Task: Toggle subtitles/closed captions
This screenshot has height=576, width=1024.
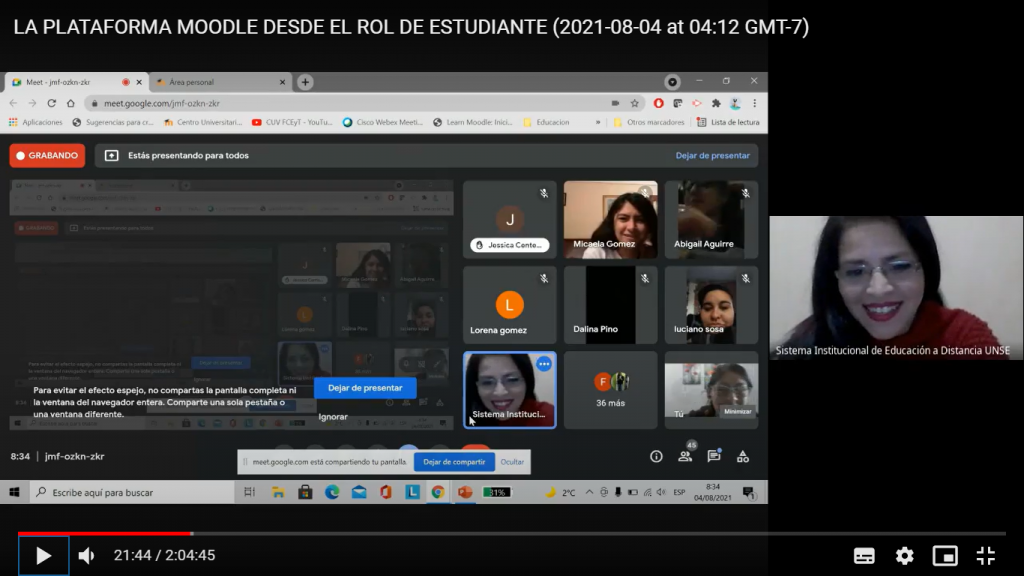Action: (864, 556)
